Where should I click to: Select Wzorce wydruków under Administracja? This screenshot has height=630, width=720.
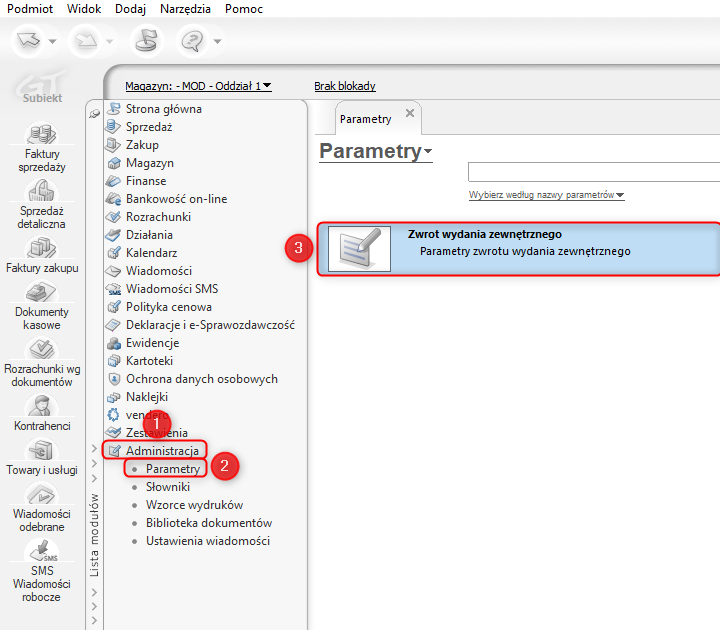pos(195,505)
